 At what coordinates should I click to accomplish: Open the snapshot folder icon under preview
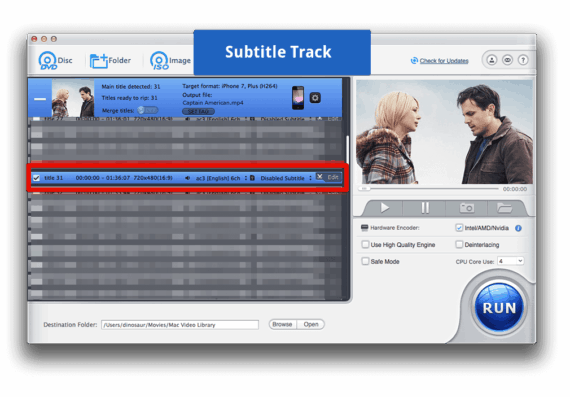point(505,208)
